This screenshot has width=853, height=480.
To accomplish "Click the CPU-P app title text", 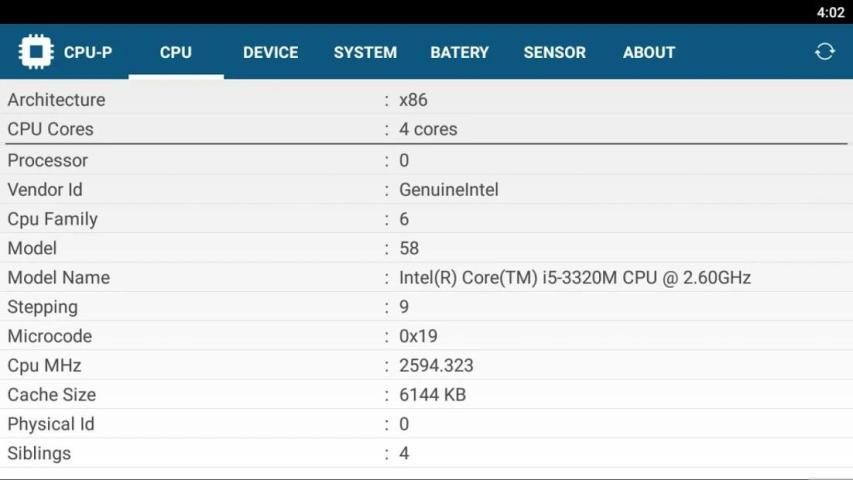I will click(88, 52).
